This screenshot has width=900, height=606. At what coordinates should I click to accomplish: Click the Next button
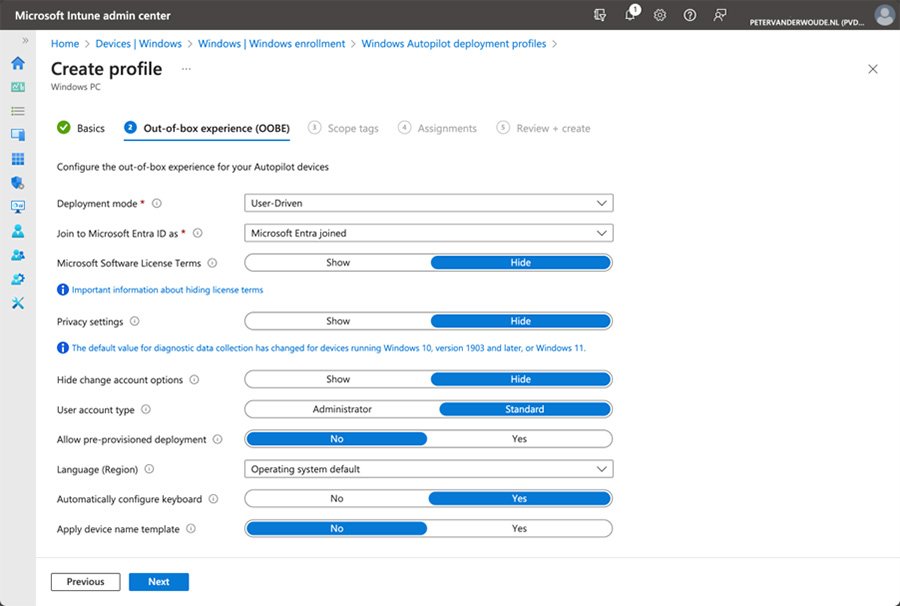[x=158, y=581]
